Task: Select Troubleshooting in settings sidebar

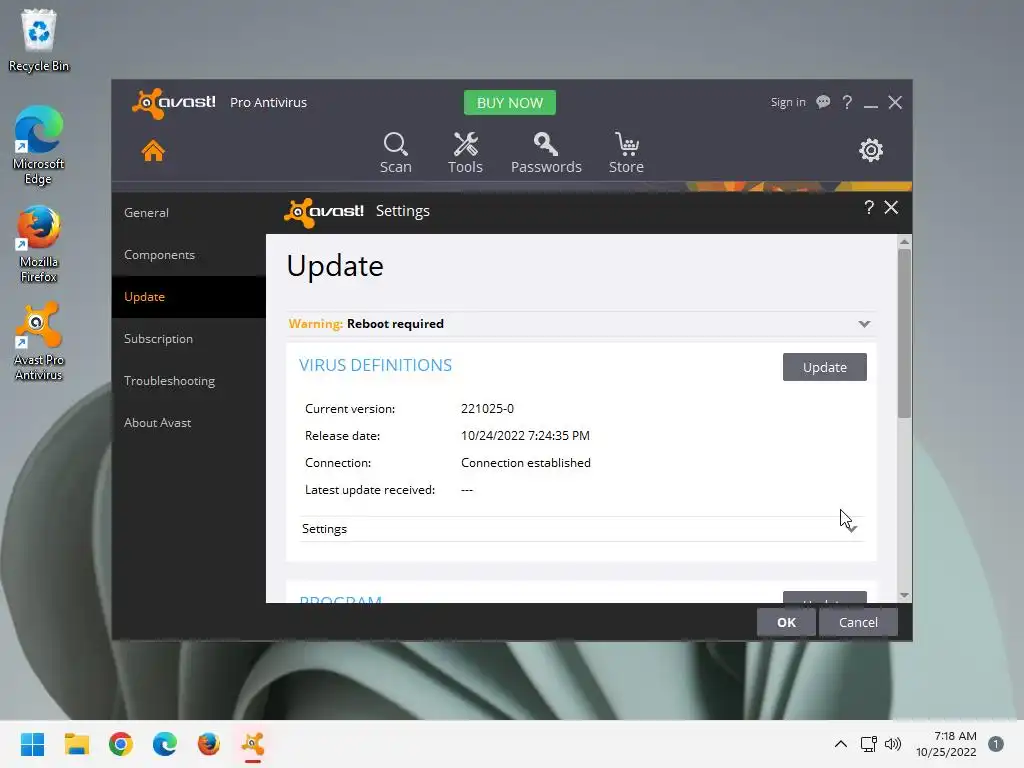Action: [189, 381]
